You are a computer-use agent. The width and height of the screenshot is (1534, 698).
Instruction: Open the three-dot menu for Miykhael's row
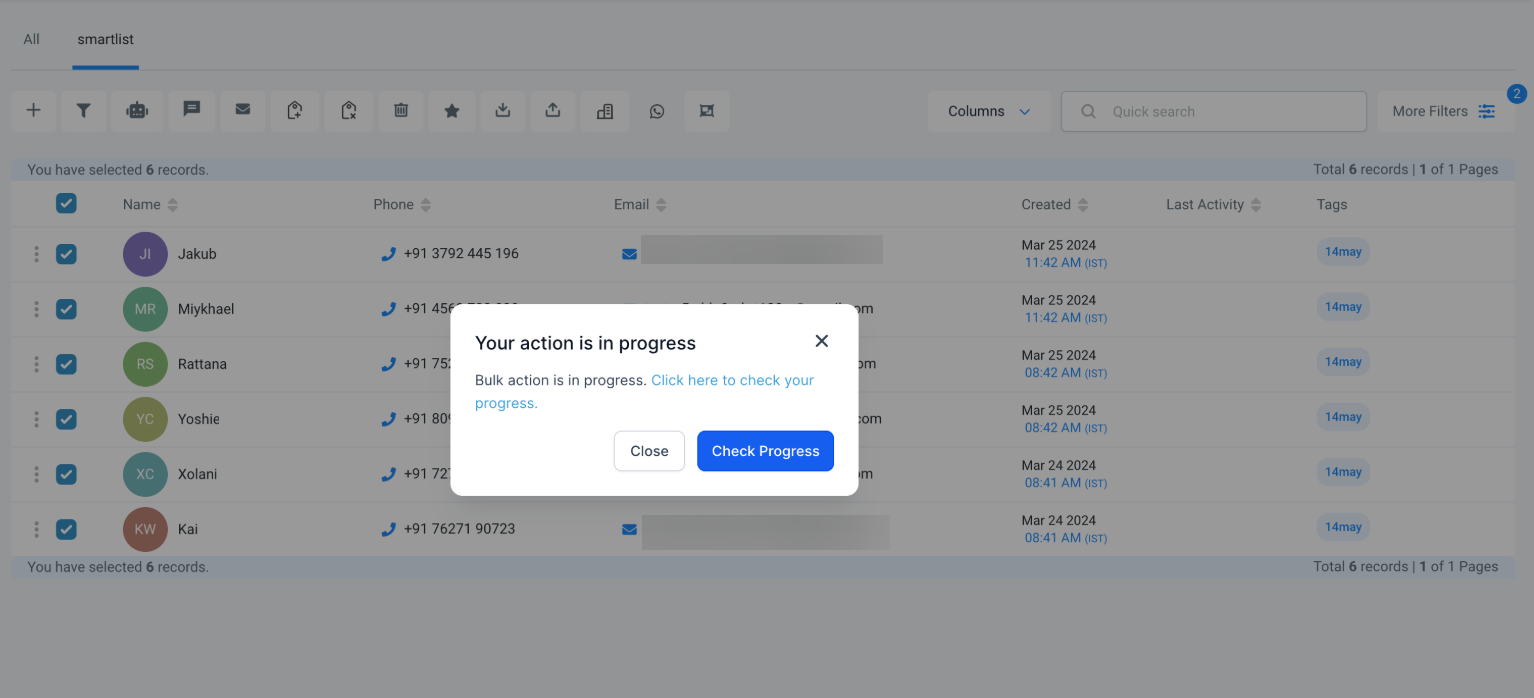click(x=37, y=309)
